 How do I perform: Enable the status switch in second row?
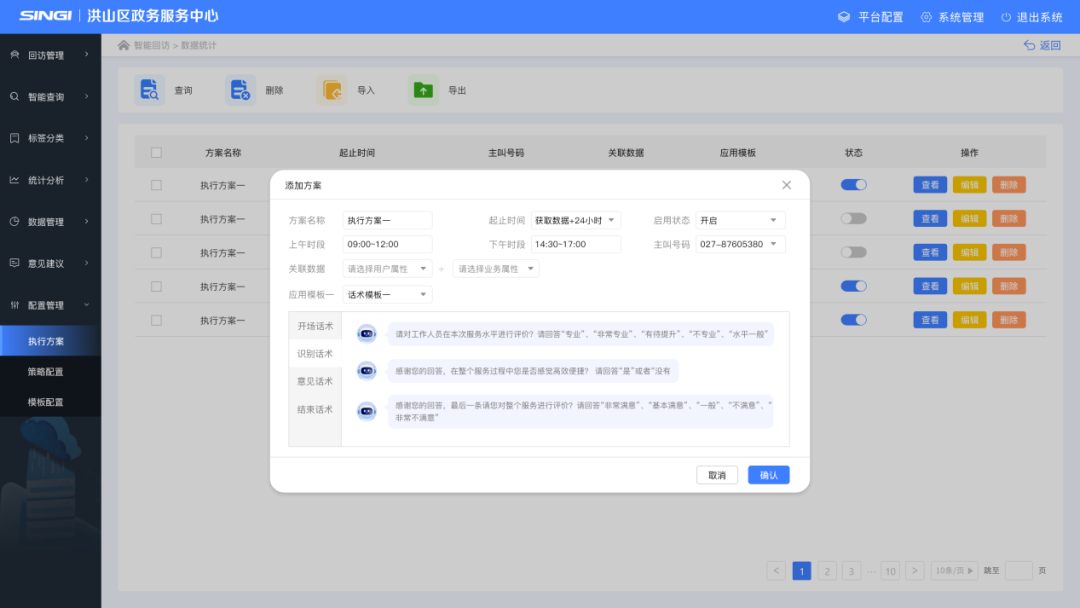853,219
